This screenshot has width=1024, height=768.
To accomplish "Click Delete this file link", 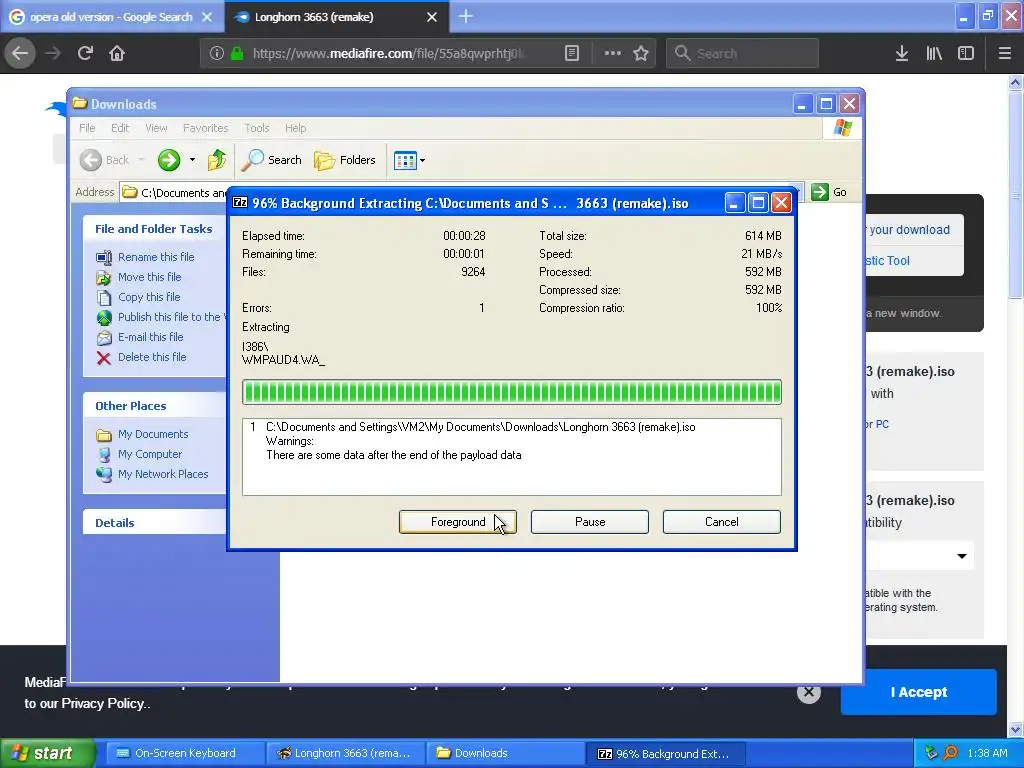I will (152, 357).
